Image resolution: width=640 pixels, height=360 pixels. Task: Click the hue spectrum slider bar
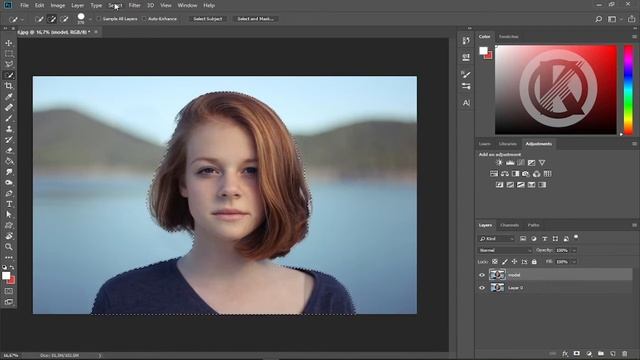click(629, 89)
